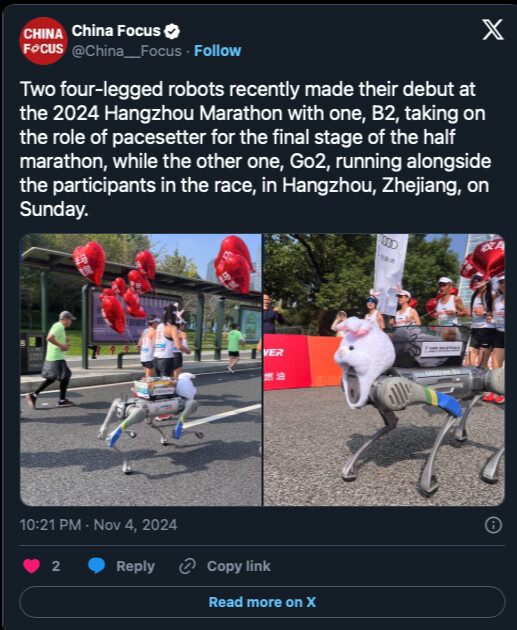This screenshot has height=630, width=517.
Task: Click the tweet text about Hangzhou Marathon
Action: [255, 149]
